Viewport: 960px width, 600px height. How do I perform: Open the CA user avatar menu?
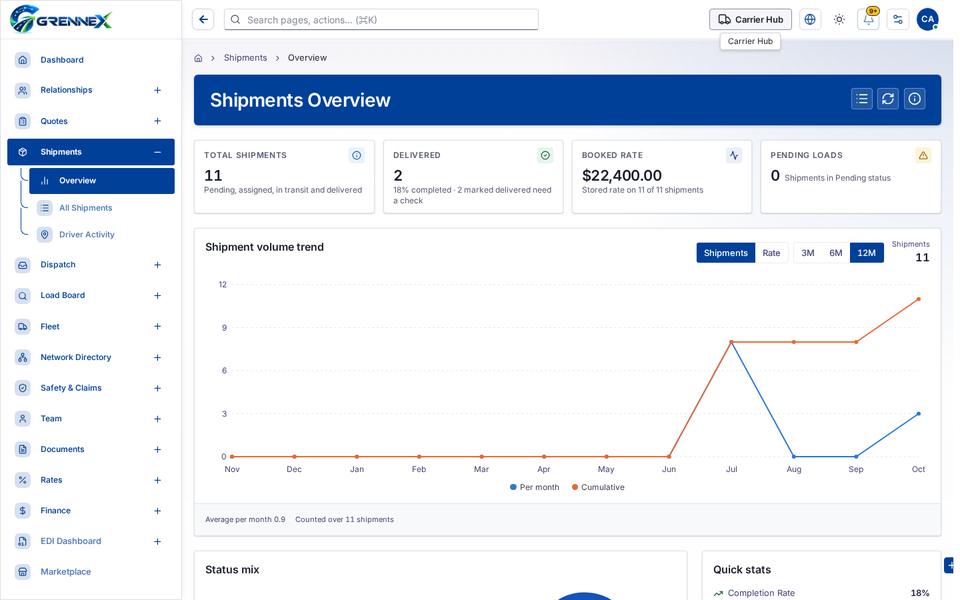[x=928, y=20]
